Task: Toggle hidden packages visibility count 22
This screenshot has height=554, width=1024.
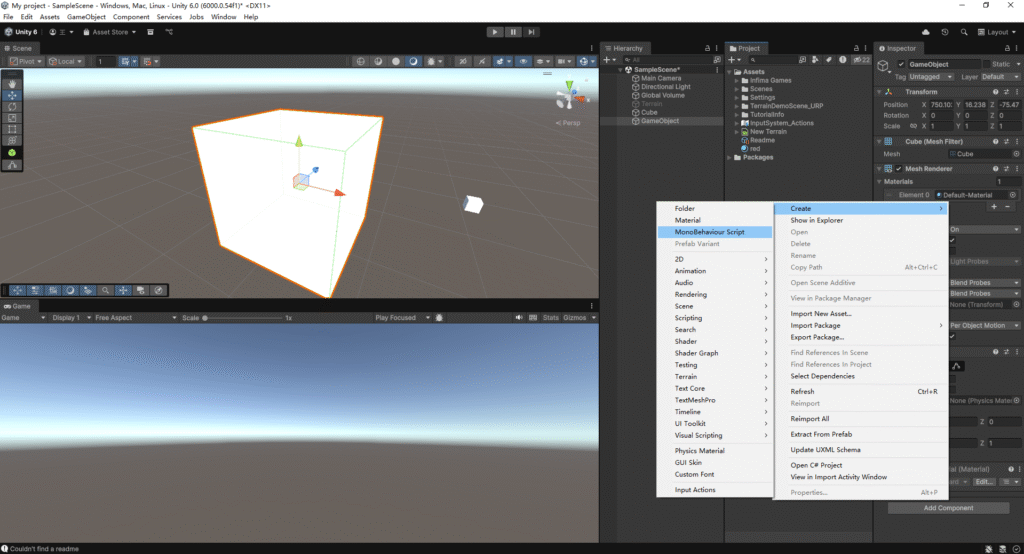Action: pos(861,60)
